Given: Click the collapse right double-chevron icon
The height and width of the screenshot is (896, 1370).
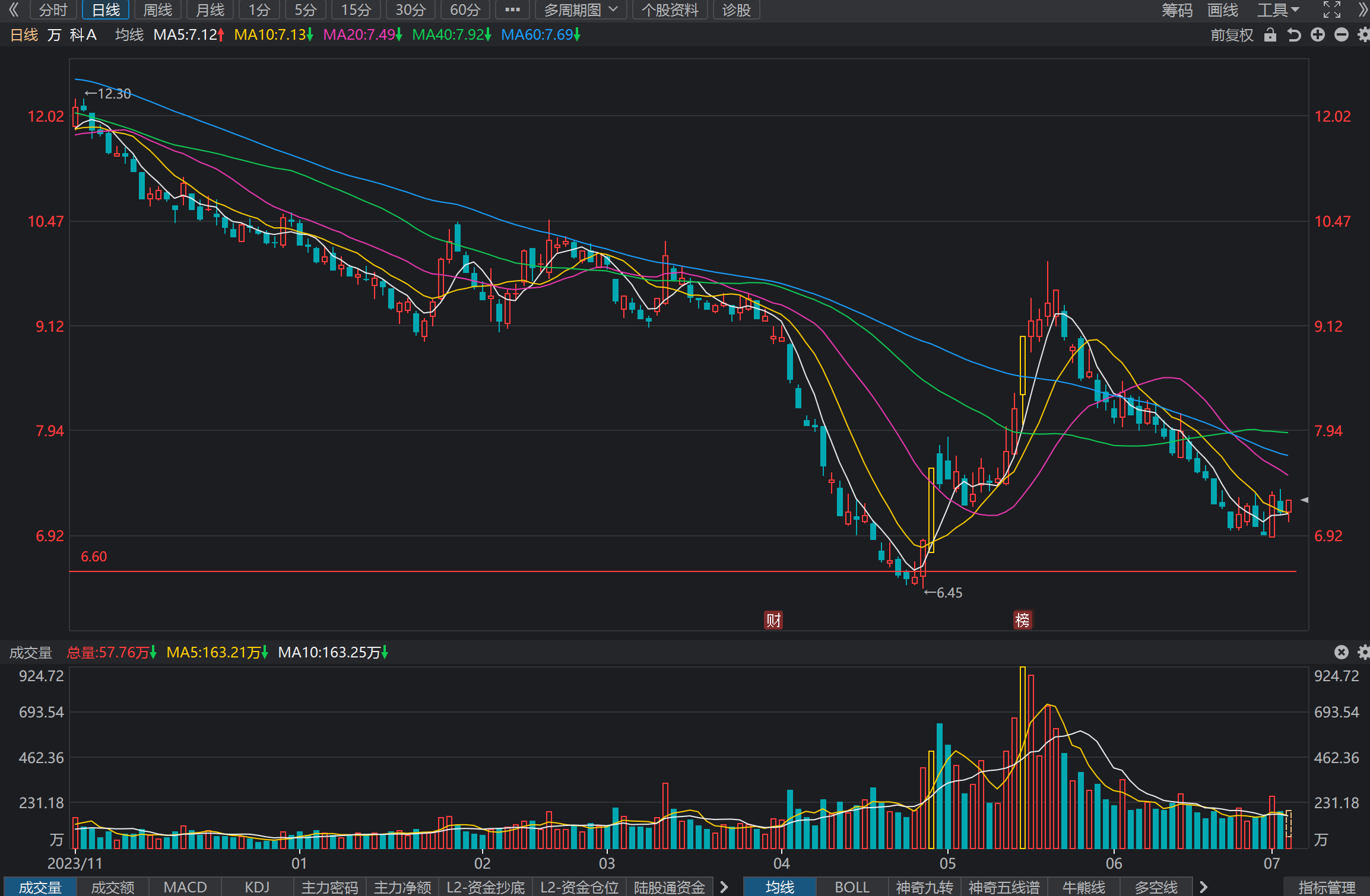Looking at the screenshot, I should (1363, 9).
